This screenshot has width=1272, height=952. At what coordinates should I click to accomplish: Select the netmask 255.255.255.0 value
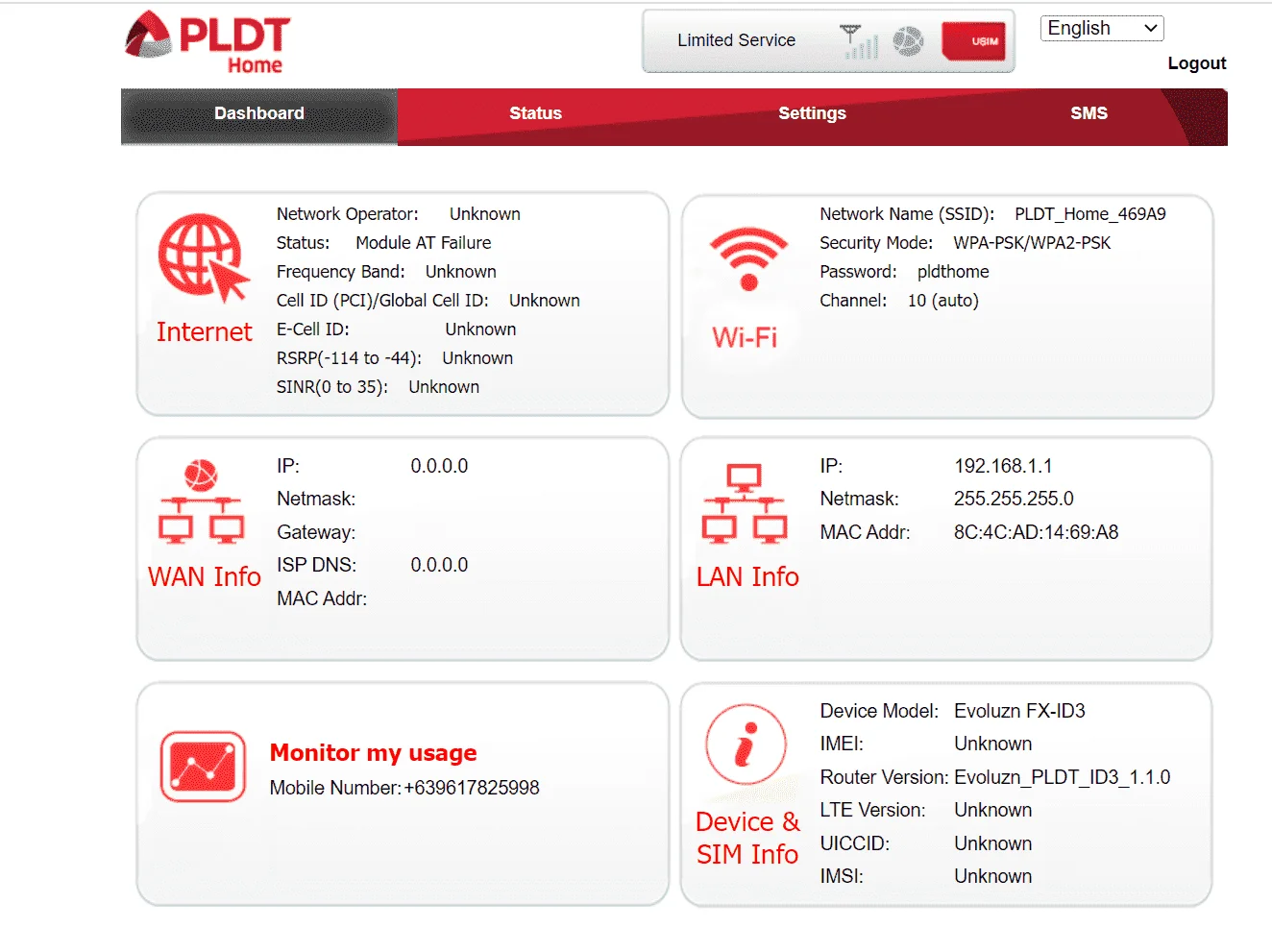(1014, 499)
